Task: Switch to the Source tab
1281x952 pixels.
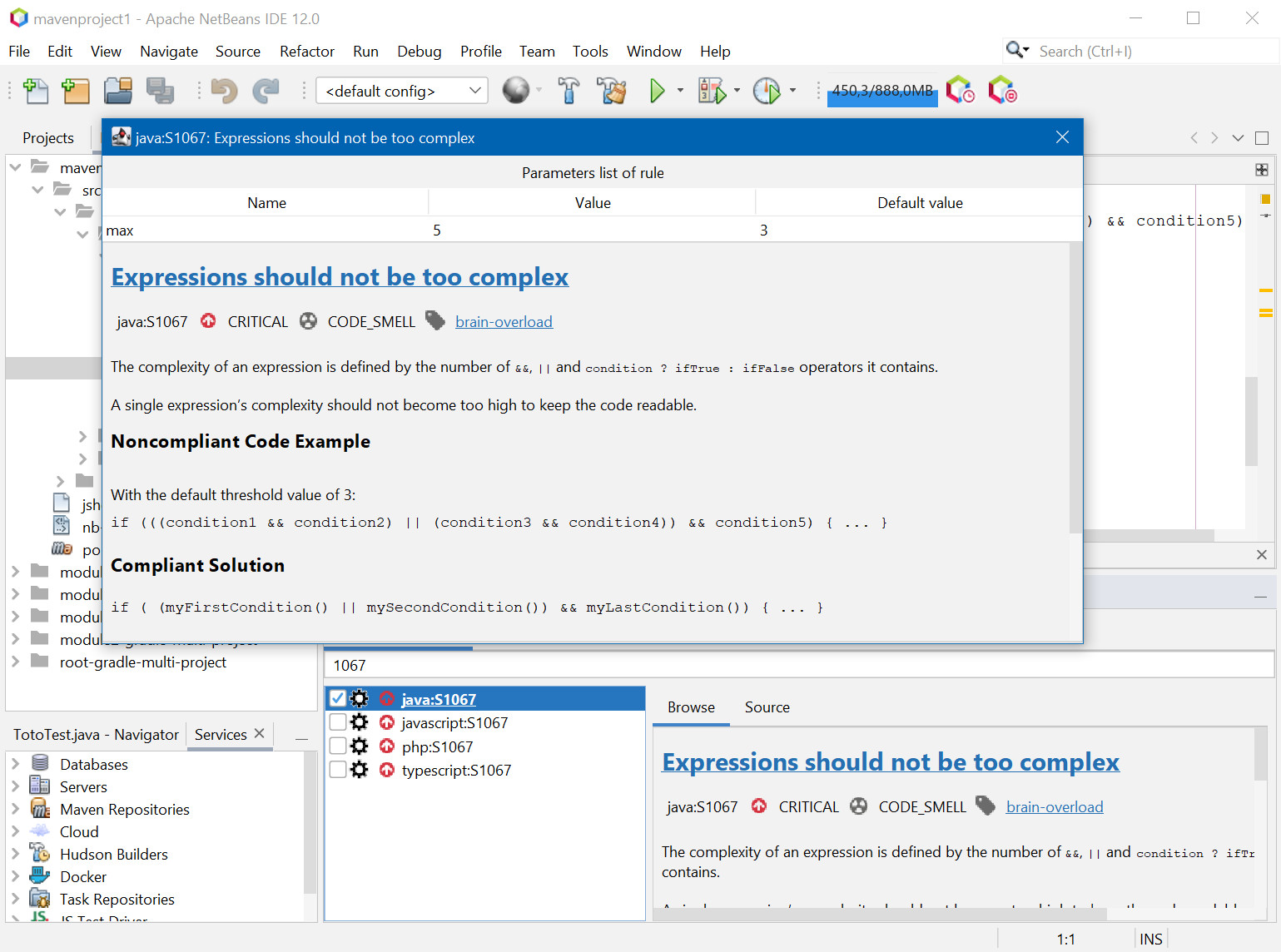Action: click(767, 707)
